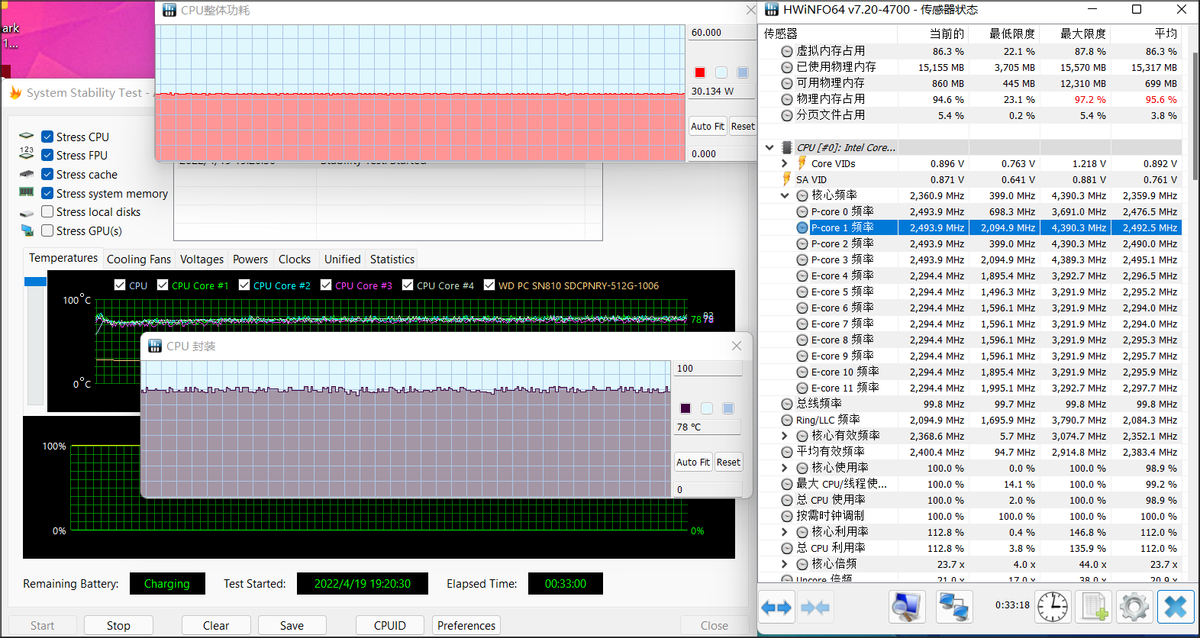Click Reset in the CPU 封装 window
This screenshot has height=638, width=1200.
click(x=729, y=462)
